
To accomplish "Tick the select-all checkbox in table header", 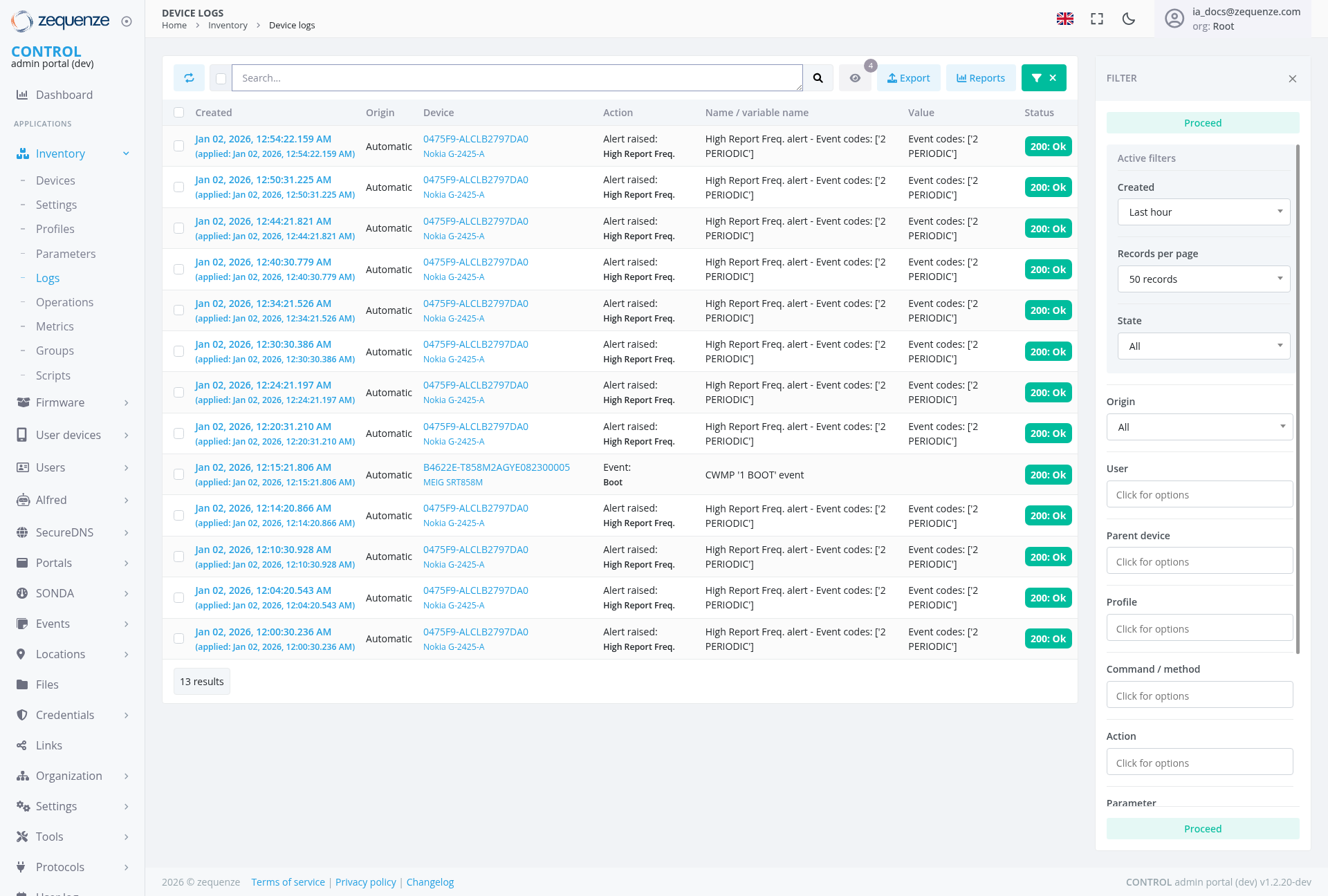I will point(179,113).
